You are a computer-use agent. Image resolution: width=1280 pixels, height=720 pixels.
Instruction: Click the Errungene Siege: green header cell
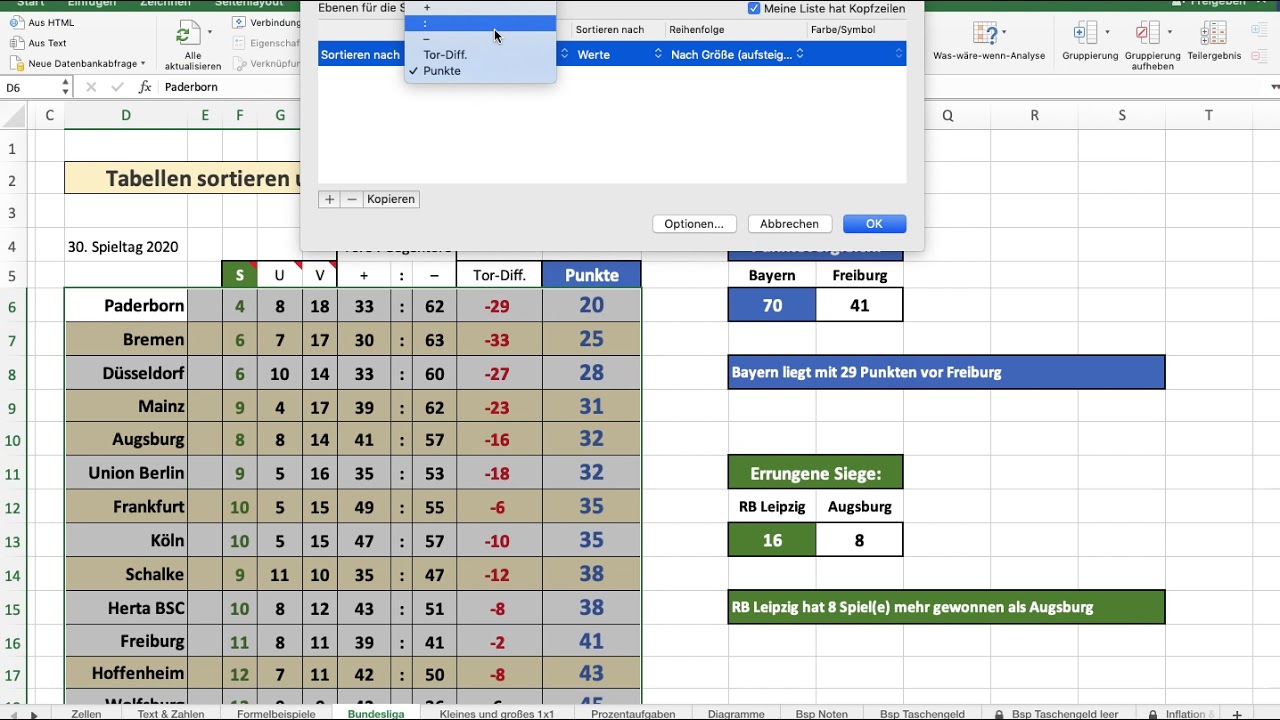coord(816,473)
